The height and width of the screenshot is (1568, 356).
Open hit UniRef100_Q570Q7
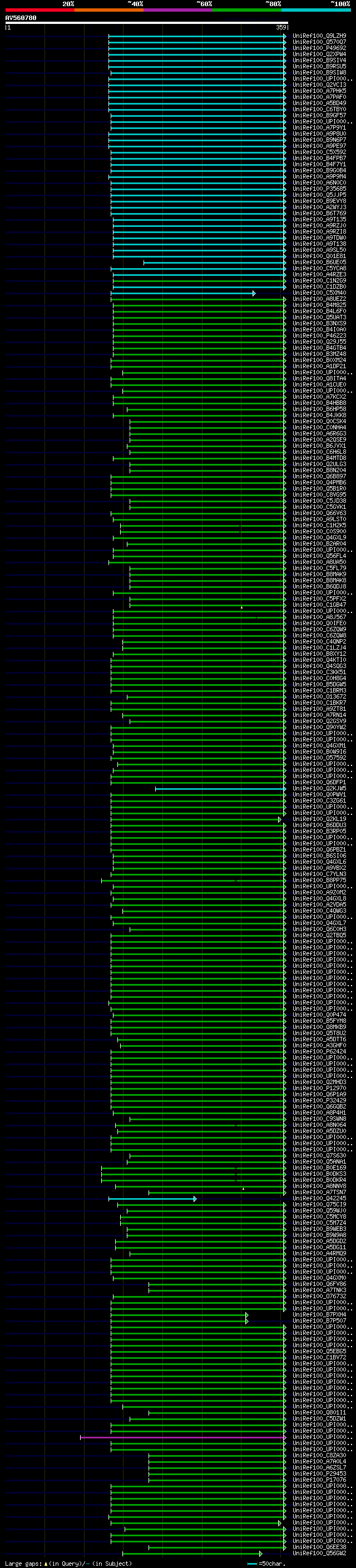coord(319,42)
